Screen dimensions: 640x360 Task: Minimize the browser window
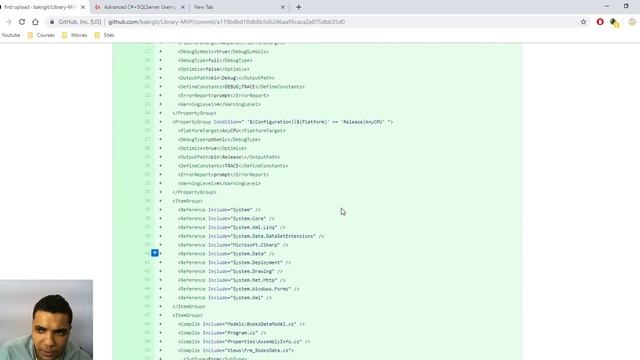coord(607,6)
